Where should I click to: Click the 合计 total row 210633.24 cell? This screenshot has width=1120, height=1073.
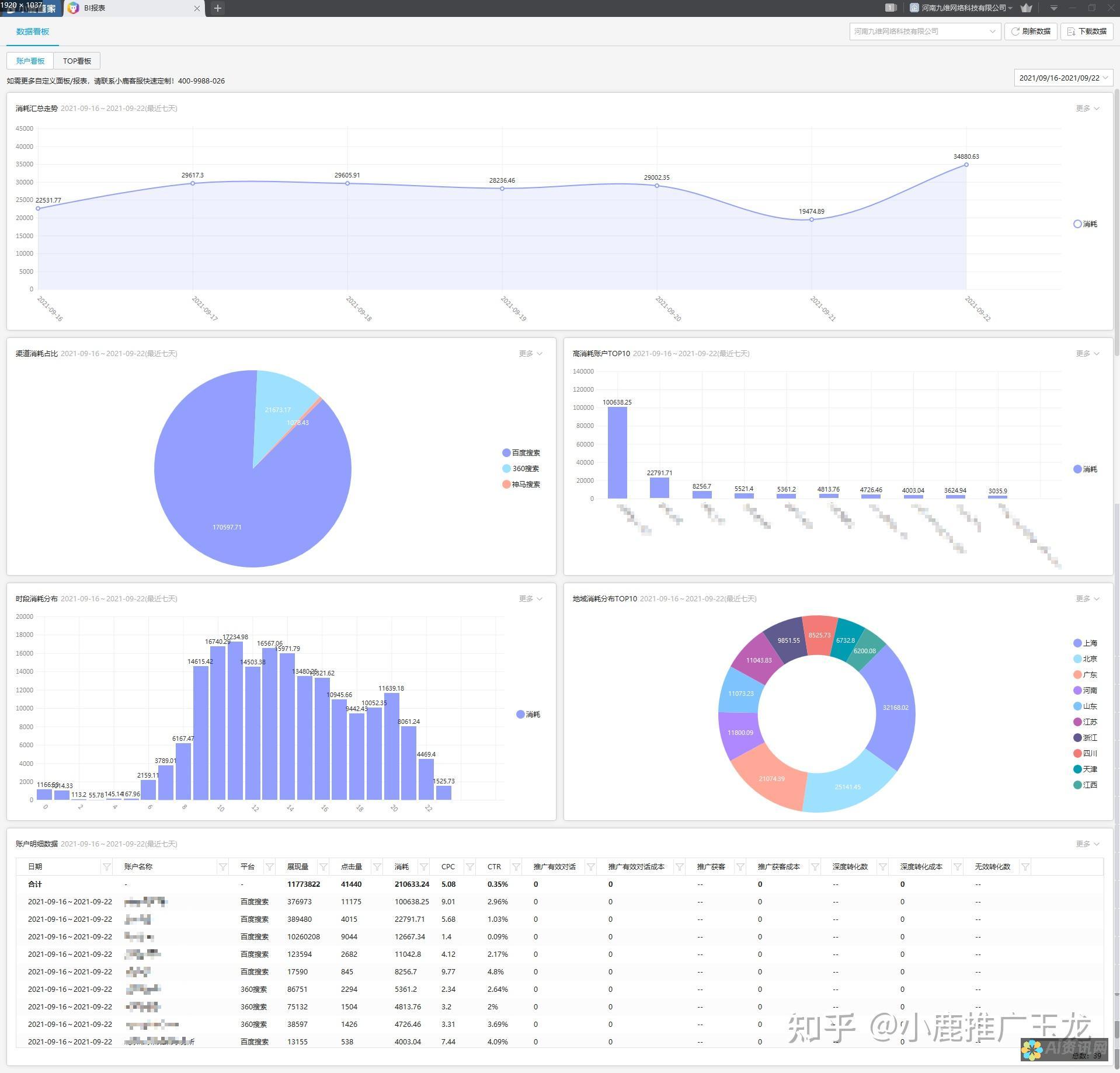(412, 884)
